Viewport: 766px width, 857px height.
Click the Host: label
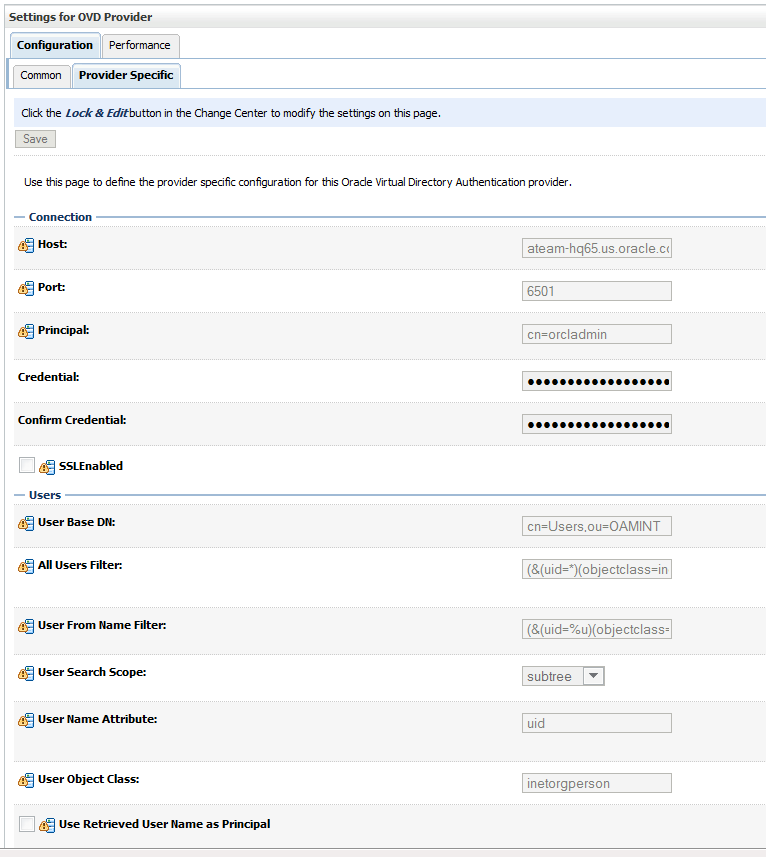click(x=52, y=244)
